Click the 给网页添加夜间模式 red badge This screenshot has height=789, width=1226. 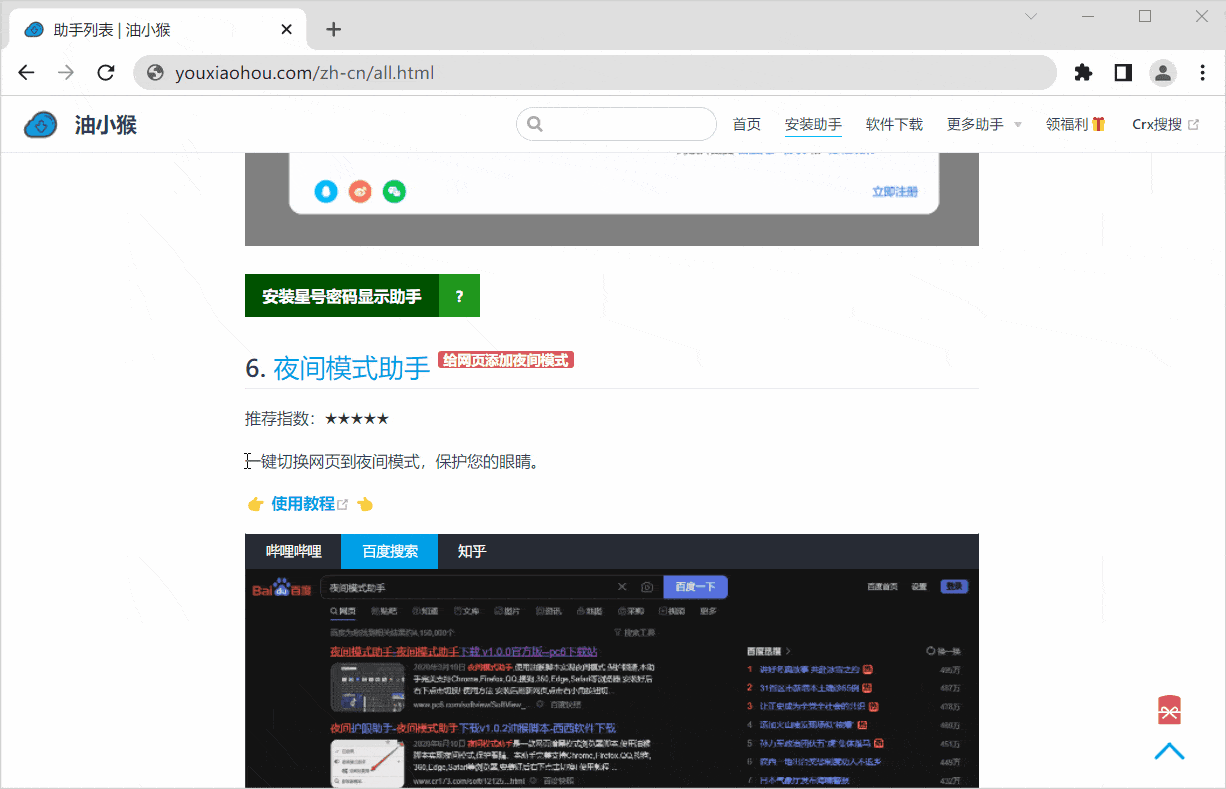(x=506, y=360)
